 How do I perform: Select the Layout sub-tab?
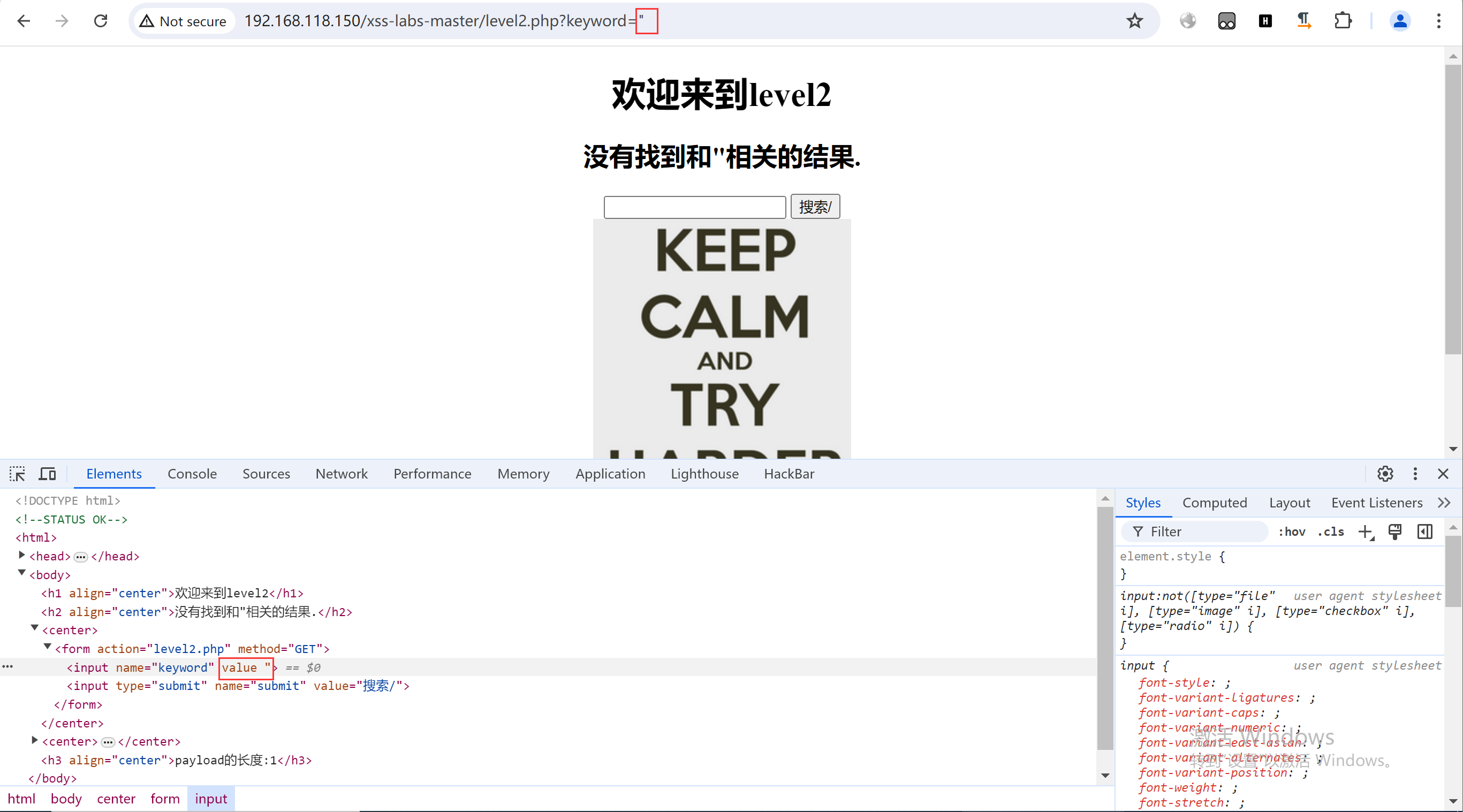click(x=1289, y=503)
